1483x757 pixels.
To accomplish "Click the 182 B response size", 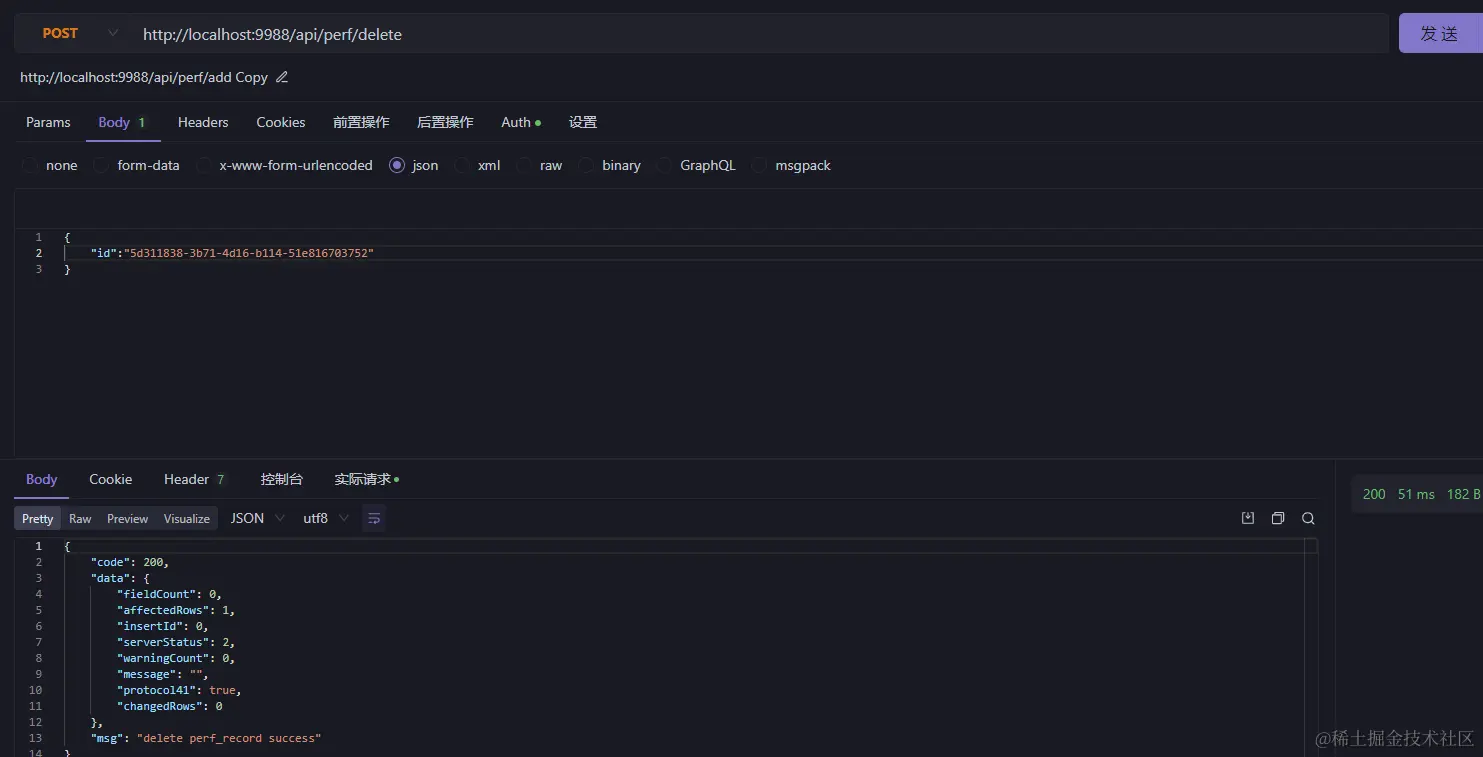I will pos(1463,494).
